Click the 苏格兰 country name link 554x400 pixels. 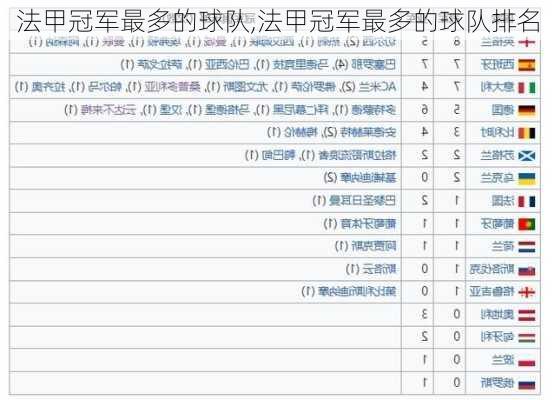[x=497, y=155]
